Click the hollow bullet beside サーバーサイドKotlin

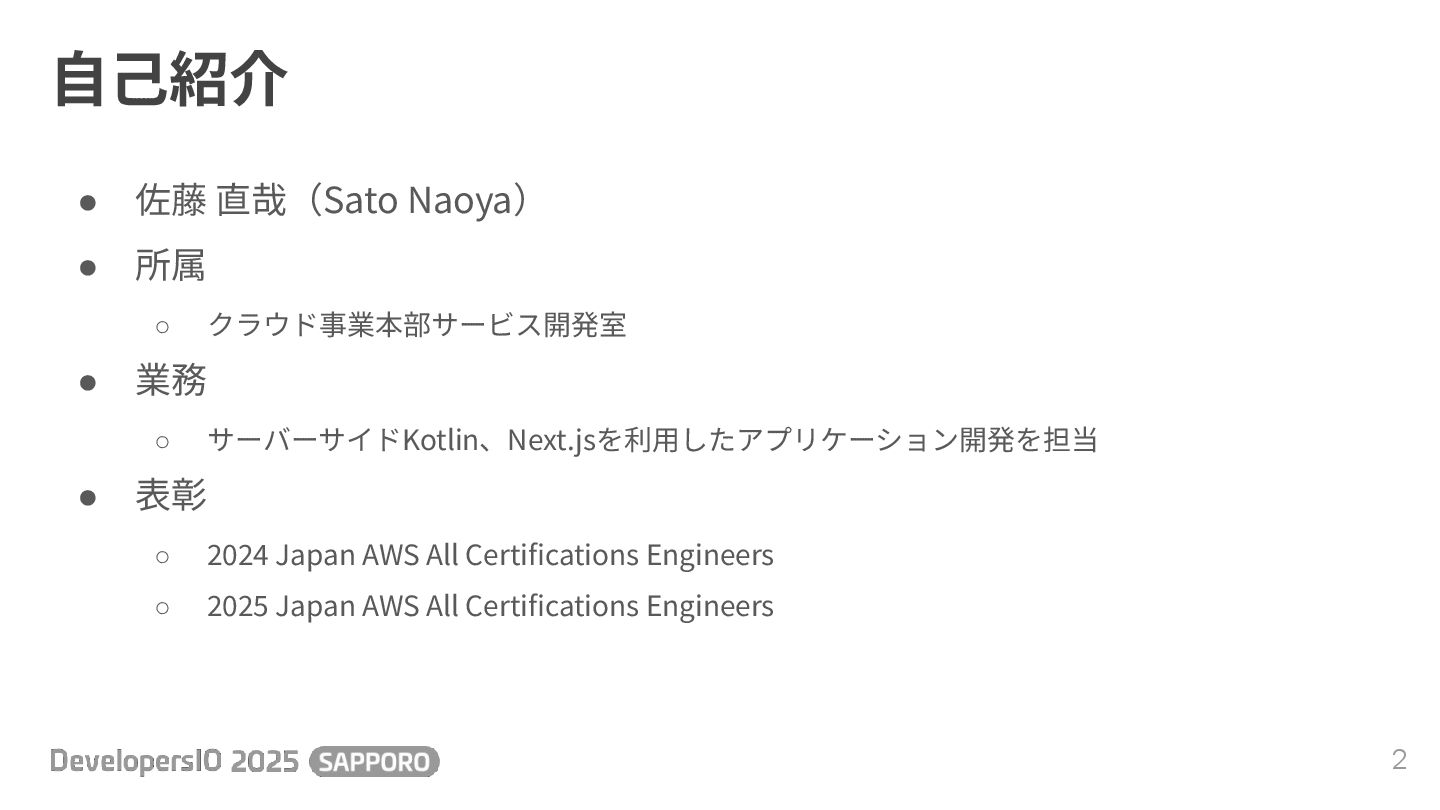tap(161, 441)
